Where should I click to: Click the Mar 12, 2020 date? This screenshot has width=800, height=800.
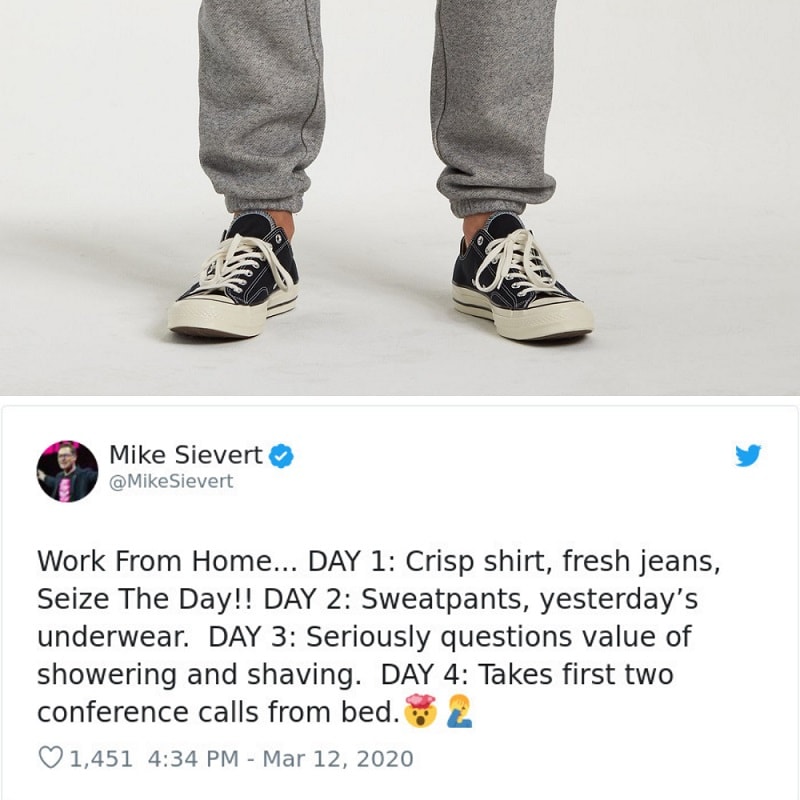pyautogui.click(x=338, y=758)
